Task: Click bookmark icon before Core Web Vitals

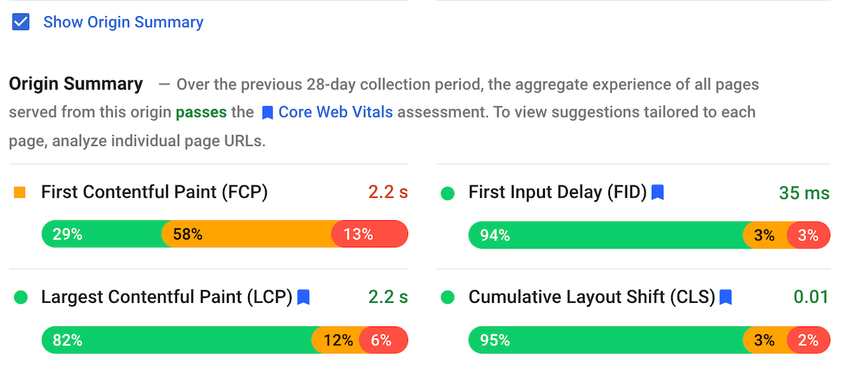Action: [x=268, y=113]
